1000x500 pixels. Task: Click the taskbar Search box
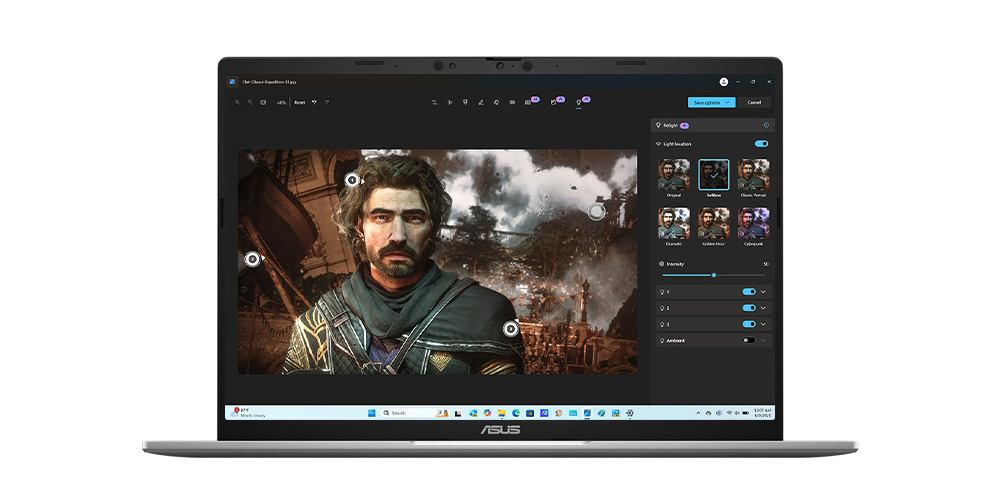(x=415, y=413)
